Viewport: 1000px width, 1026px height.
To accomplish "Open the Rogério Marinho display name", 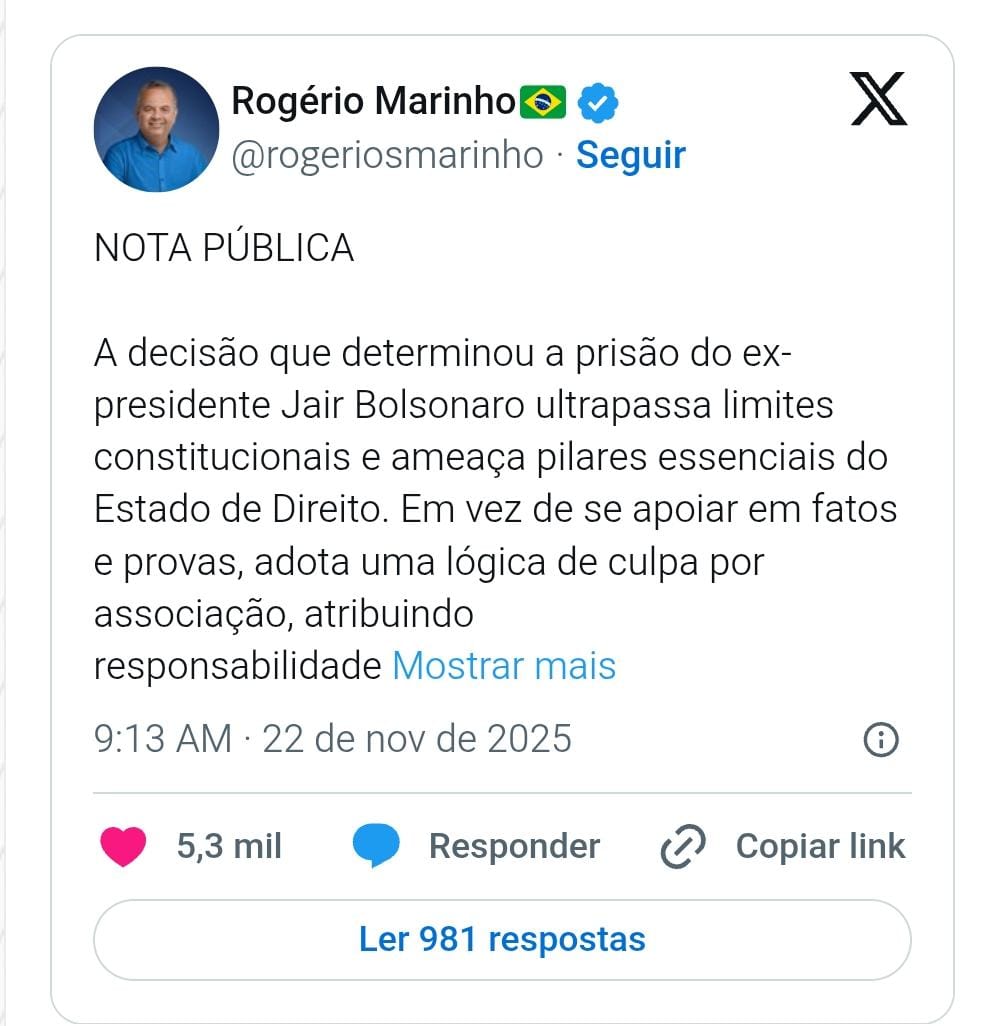I will 374,101.
